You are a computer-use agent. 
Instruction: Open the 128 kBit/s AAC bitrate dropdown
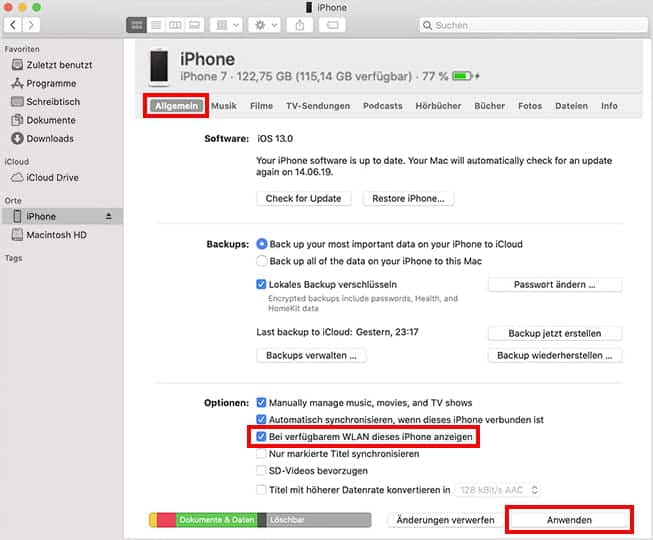tap(498, 490)
